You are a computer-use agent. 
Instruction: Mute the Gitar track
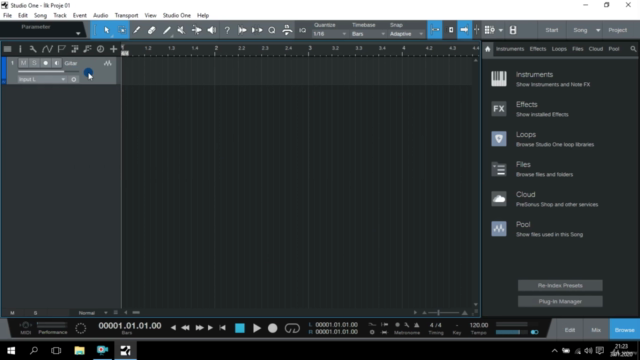pyautogui.click(x=23, y=63)
